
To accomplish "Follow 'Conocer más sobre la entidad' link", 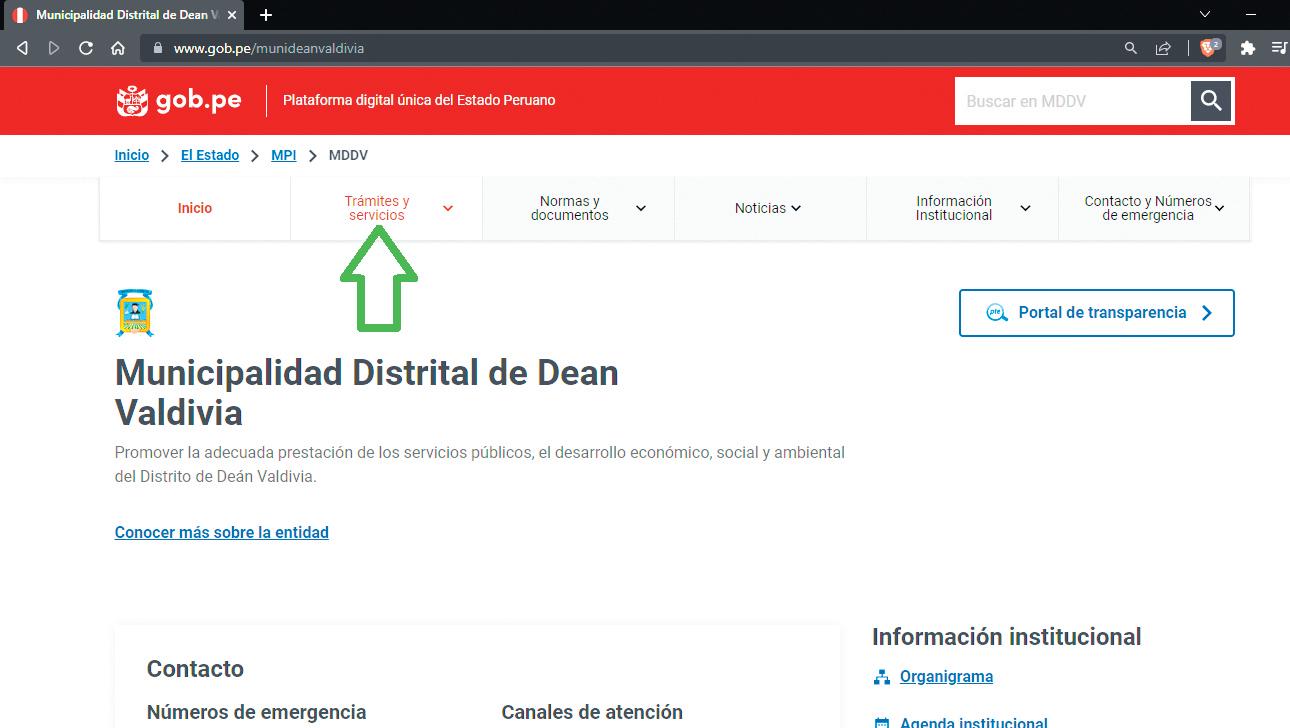I will [222, 532].
